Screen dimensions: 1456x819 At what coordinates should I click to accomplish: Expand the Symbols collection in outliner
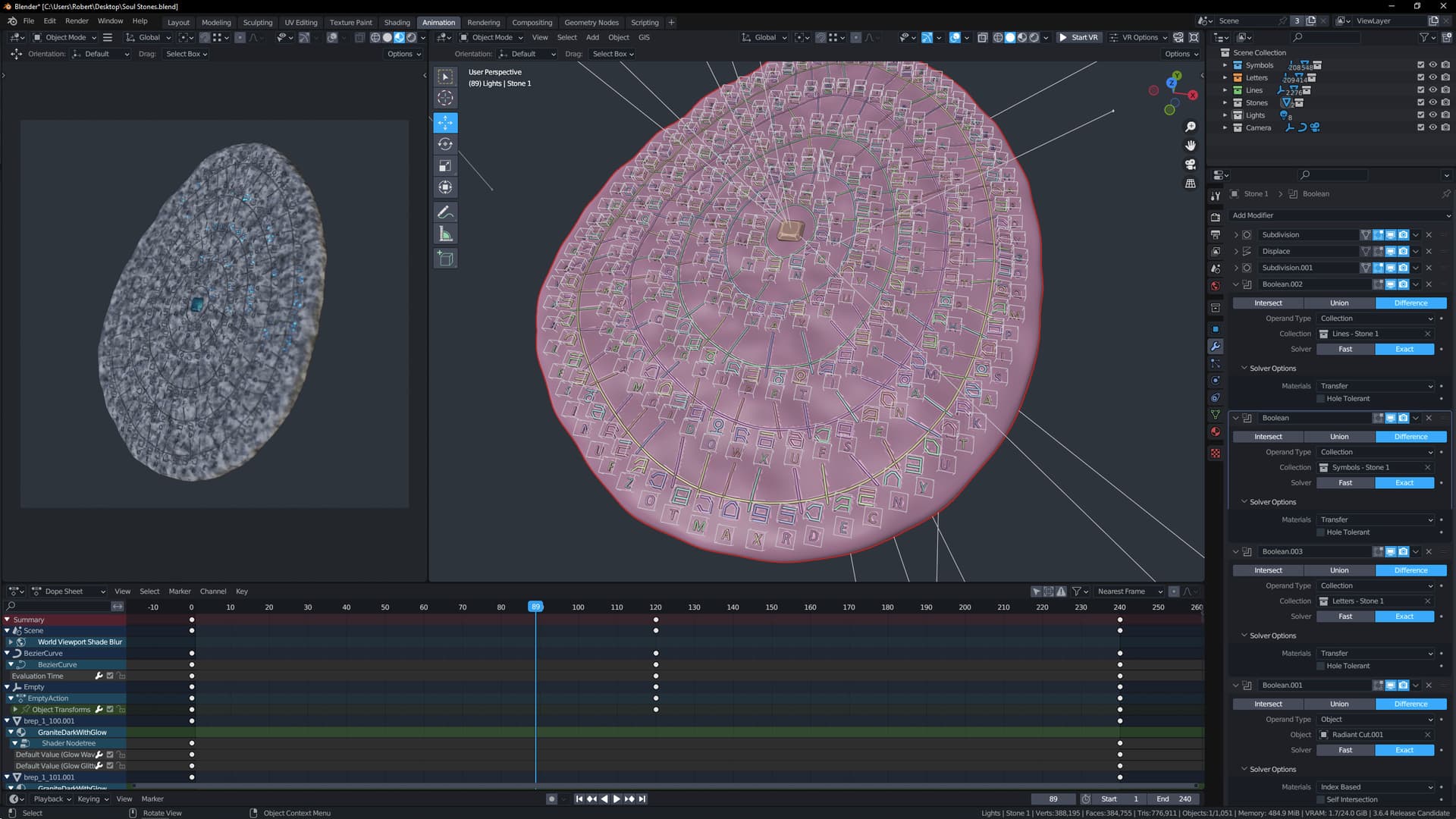[1225, 65]
